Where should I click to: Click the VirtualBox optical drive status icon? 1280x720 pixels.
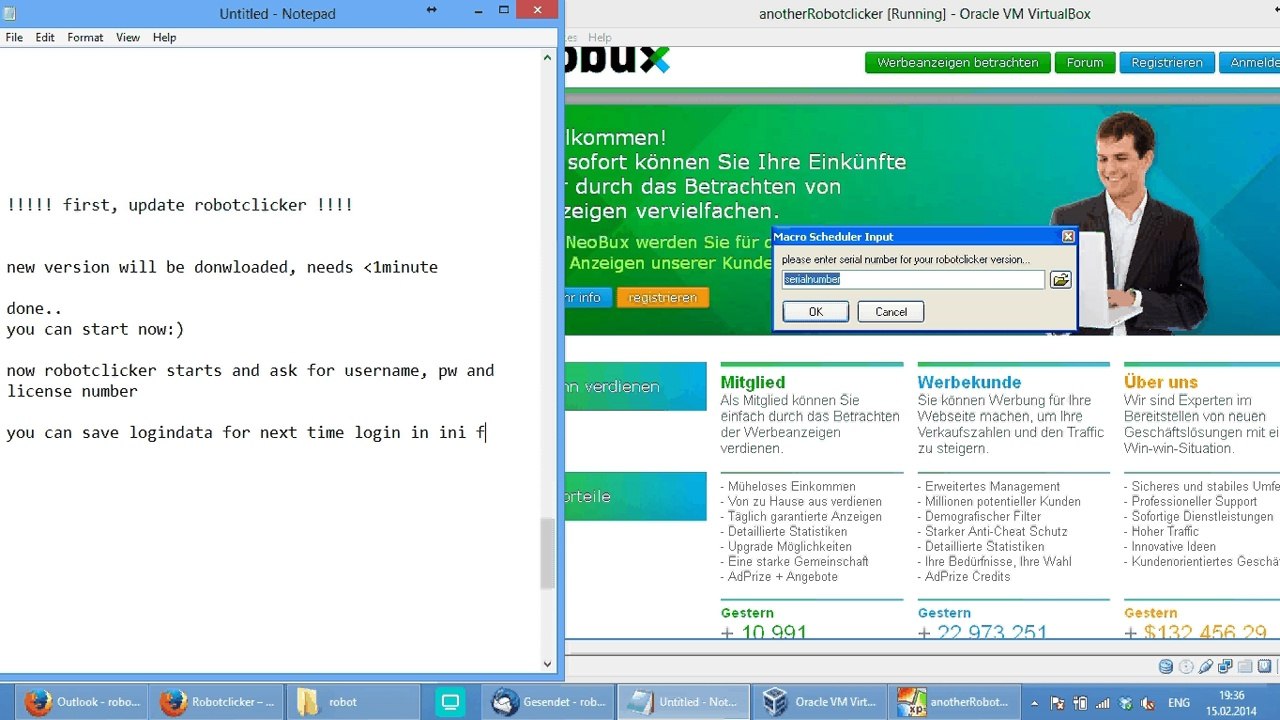coord(1186,667)
